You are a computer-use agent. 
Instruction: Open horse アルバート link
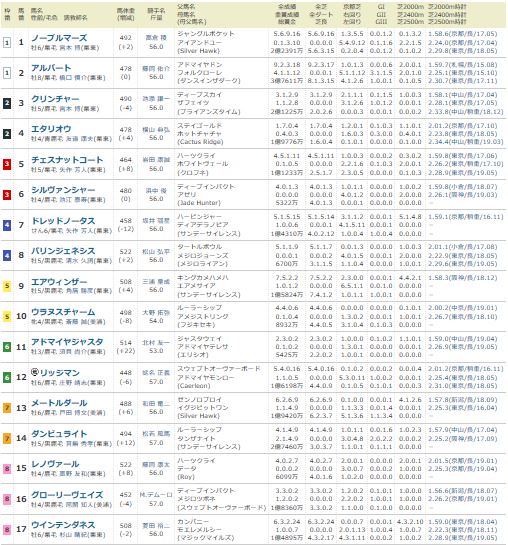point(51,68)
